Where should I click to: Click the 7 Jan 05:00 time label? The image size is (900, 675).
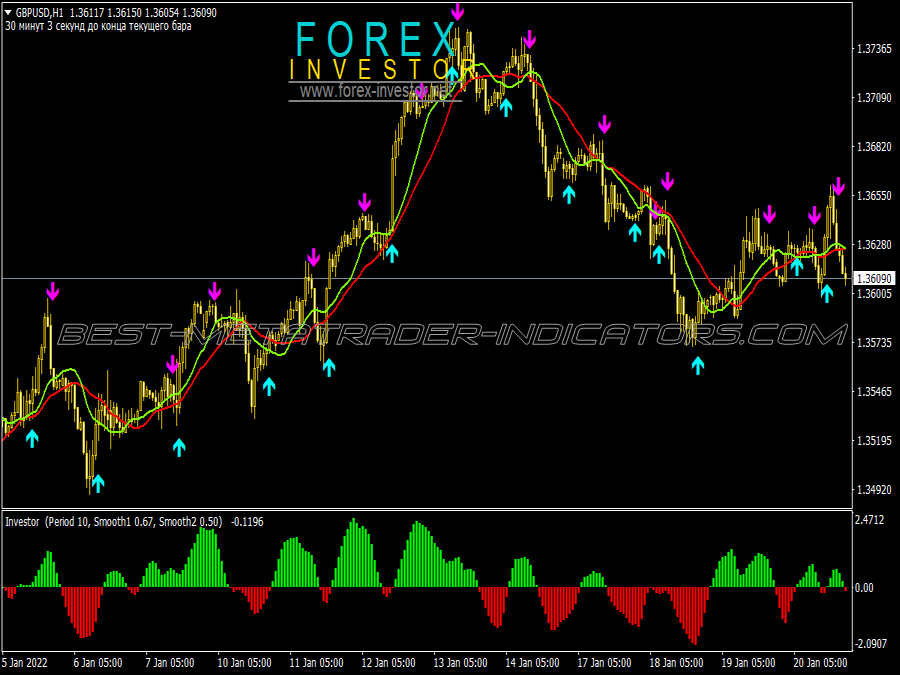click(x=170, y=662)
